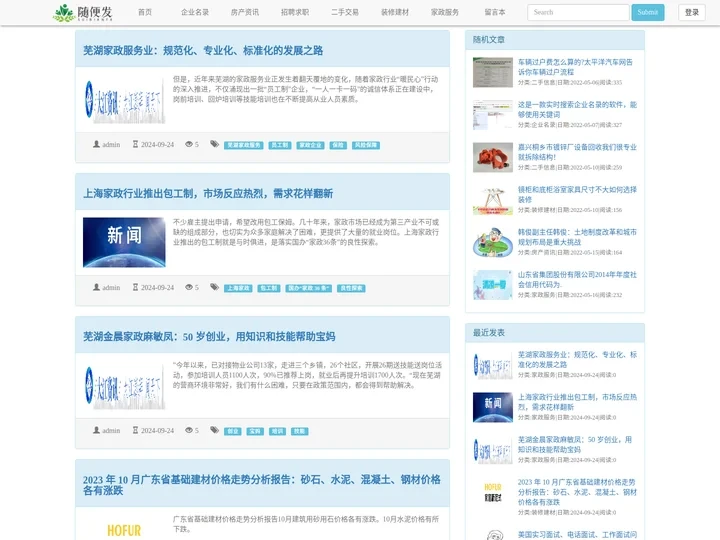
Task: Open the 首页 menu item
Action: pos(145,12)
